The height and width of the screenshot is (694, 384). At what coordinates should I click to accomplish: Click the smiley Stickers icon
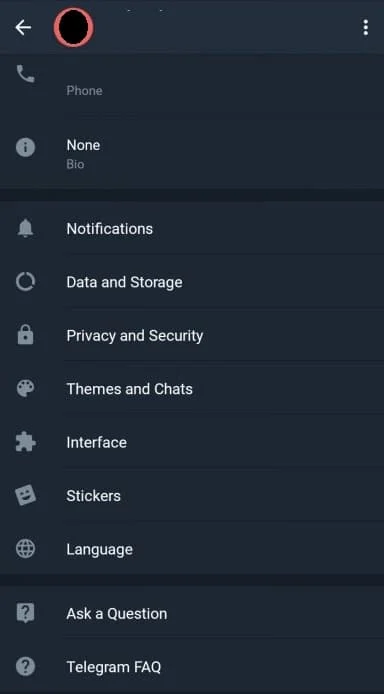point(25,495)
